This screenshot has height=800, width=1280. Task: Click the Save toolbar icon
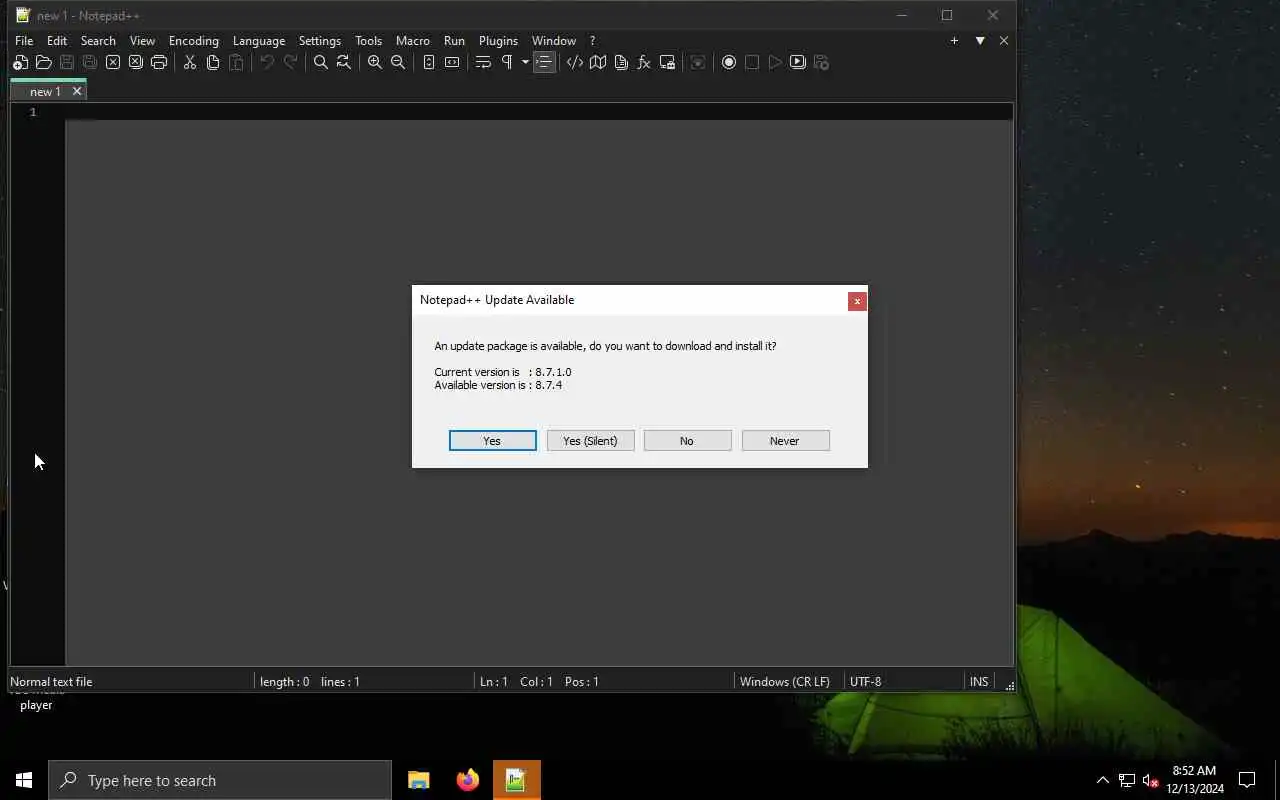click(66, 62)
